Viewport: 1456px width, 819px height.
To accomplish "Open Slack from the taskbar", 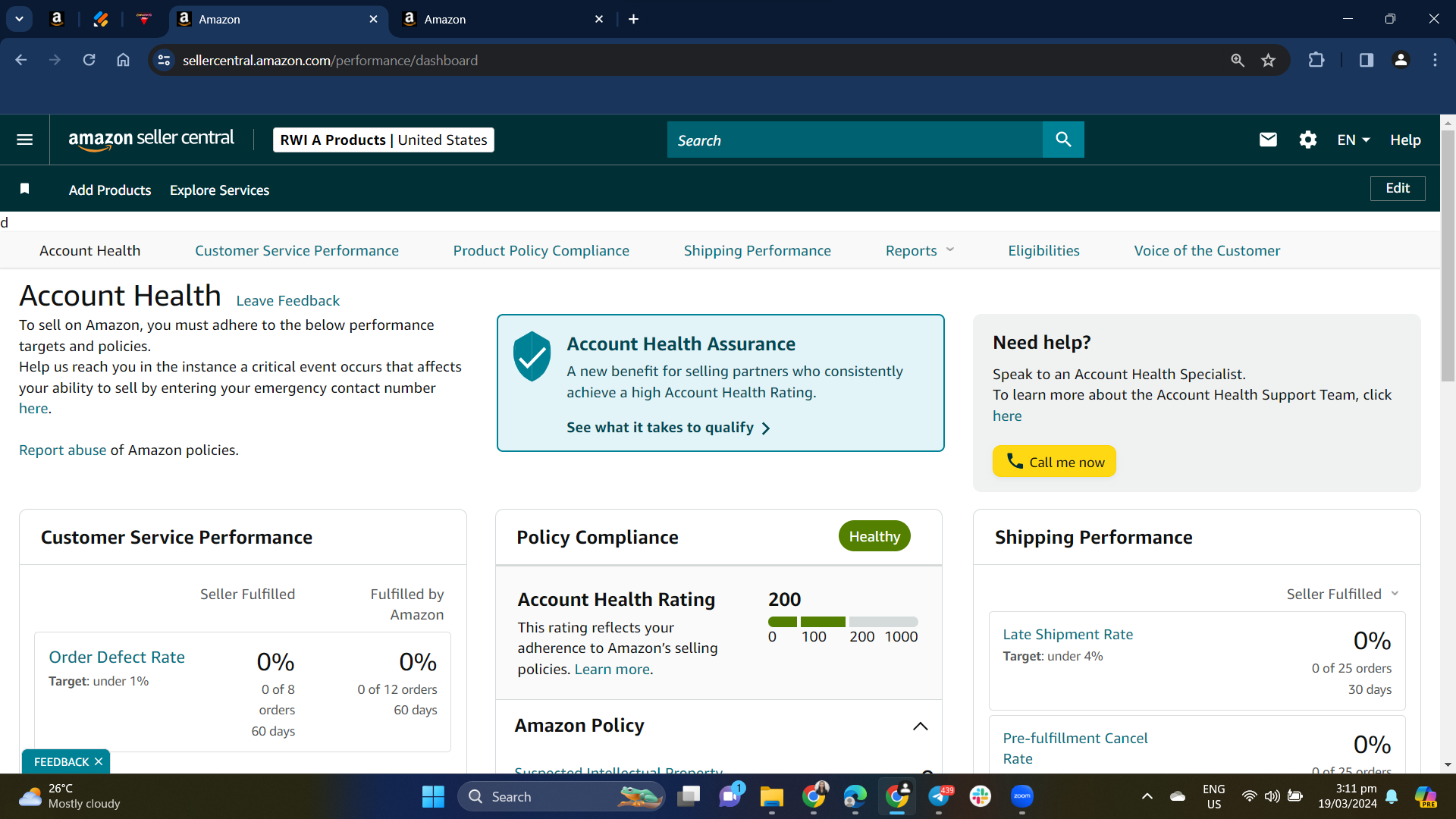I will click(x=981, y=796).
